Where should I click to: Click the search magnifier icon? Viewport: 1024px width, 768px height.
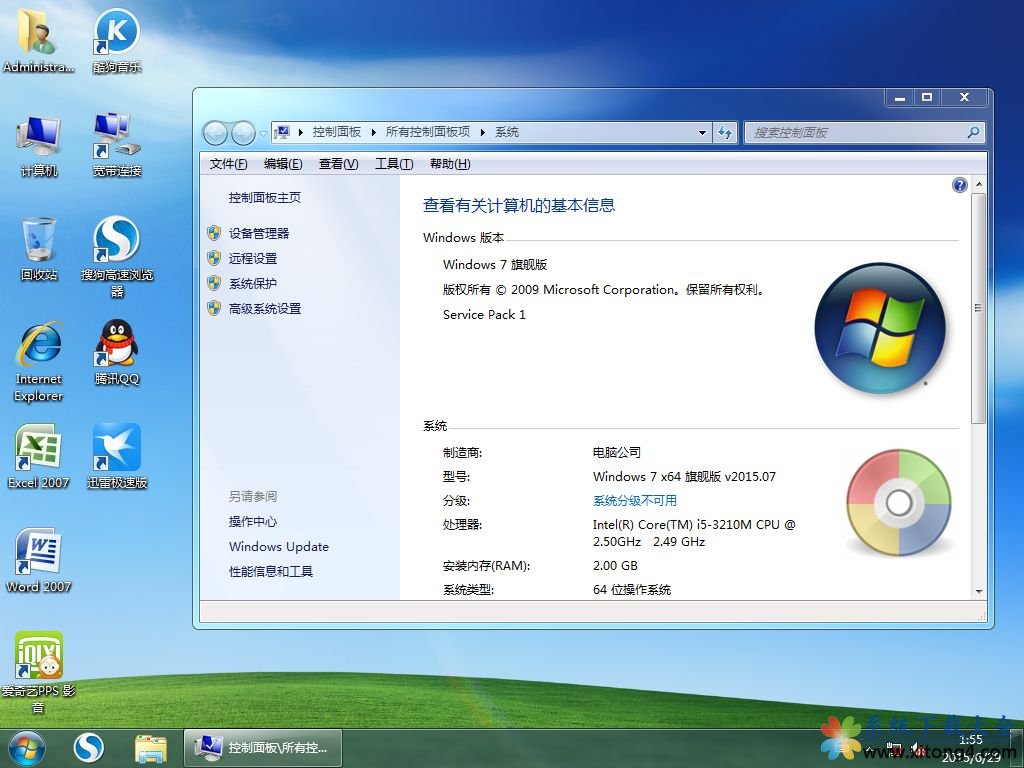[973, 133]
